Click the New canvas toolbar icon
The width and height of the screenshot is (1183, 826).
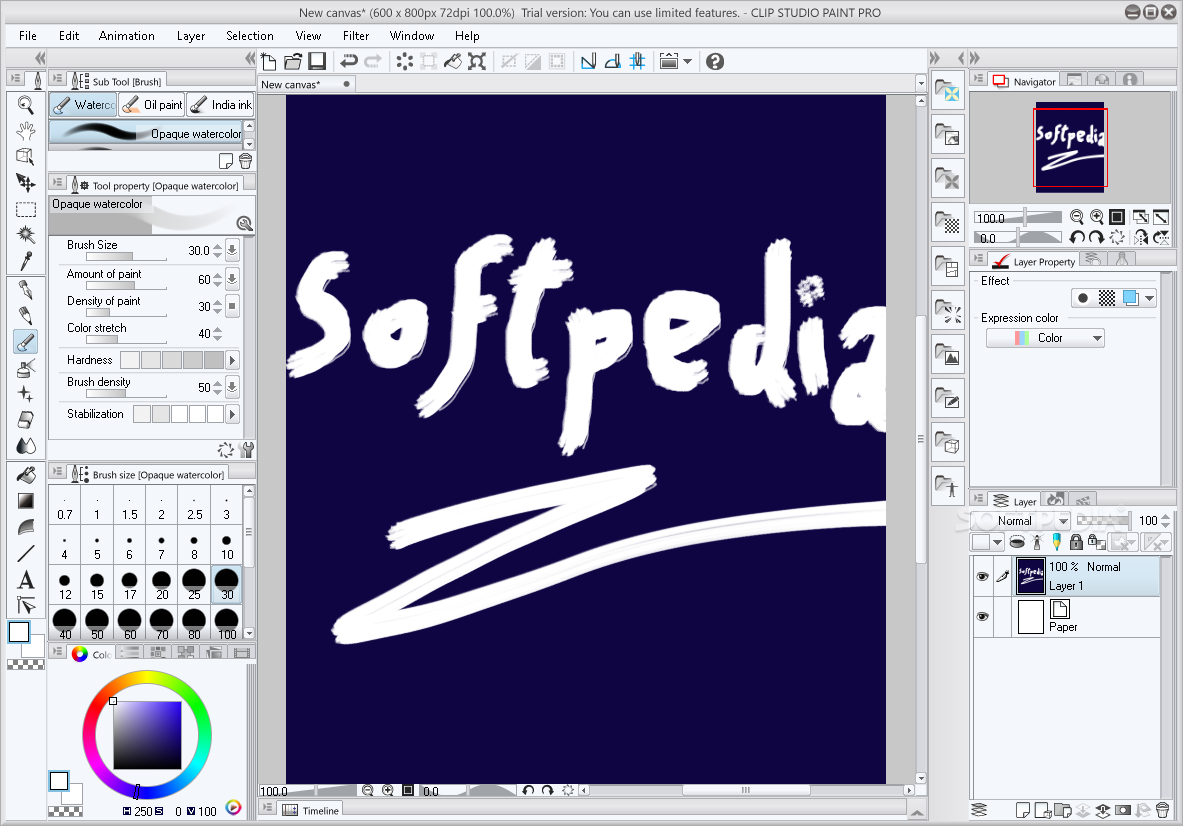(269, 61)
